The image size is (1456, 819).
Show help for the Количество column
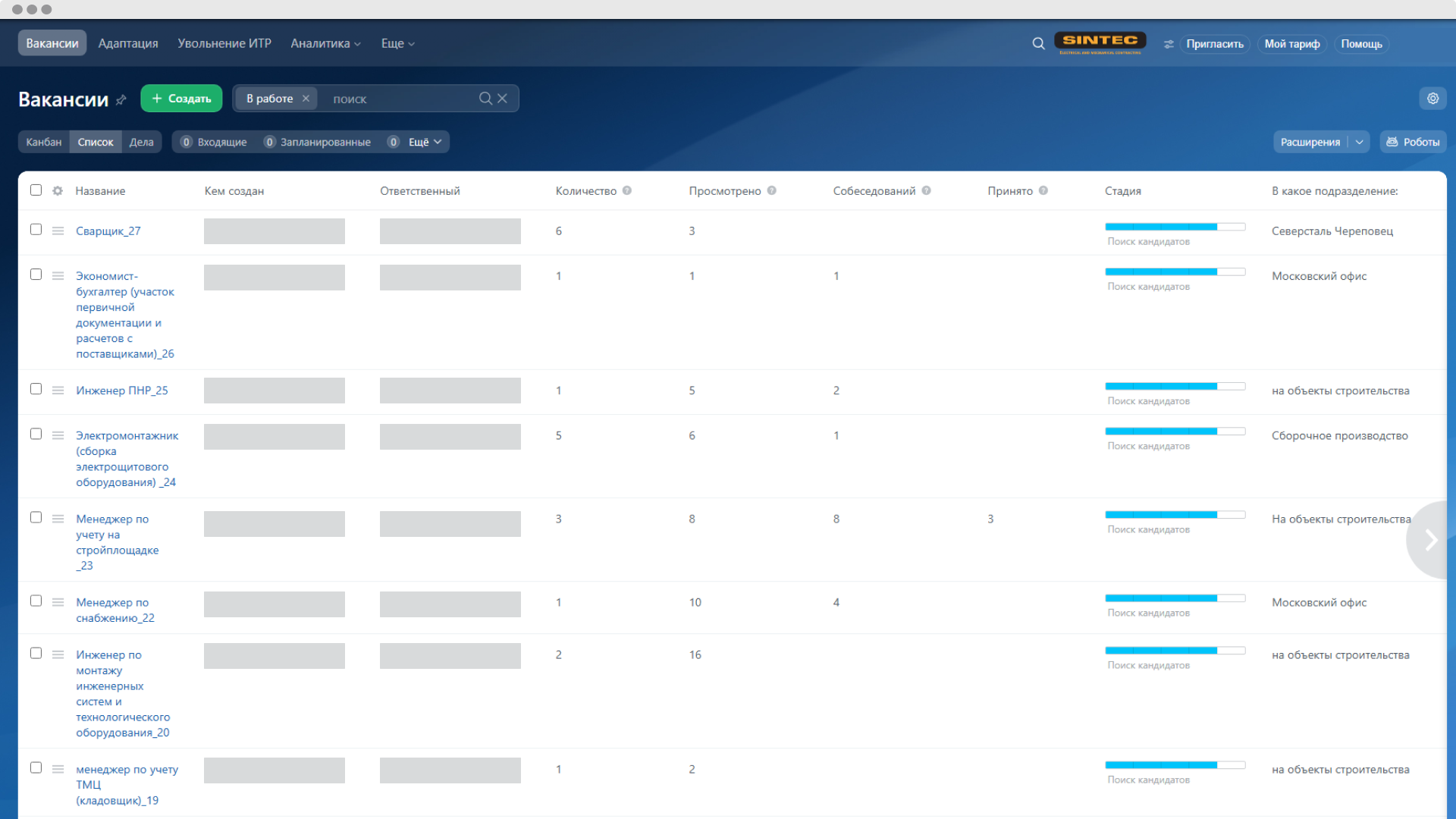[627, 191]
